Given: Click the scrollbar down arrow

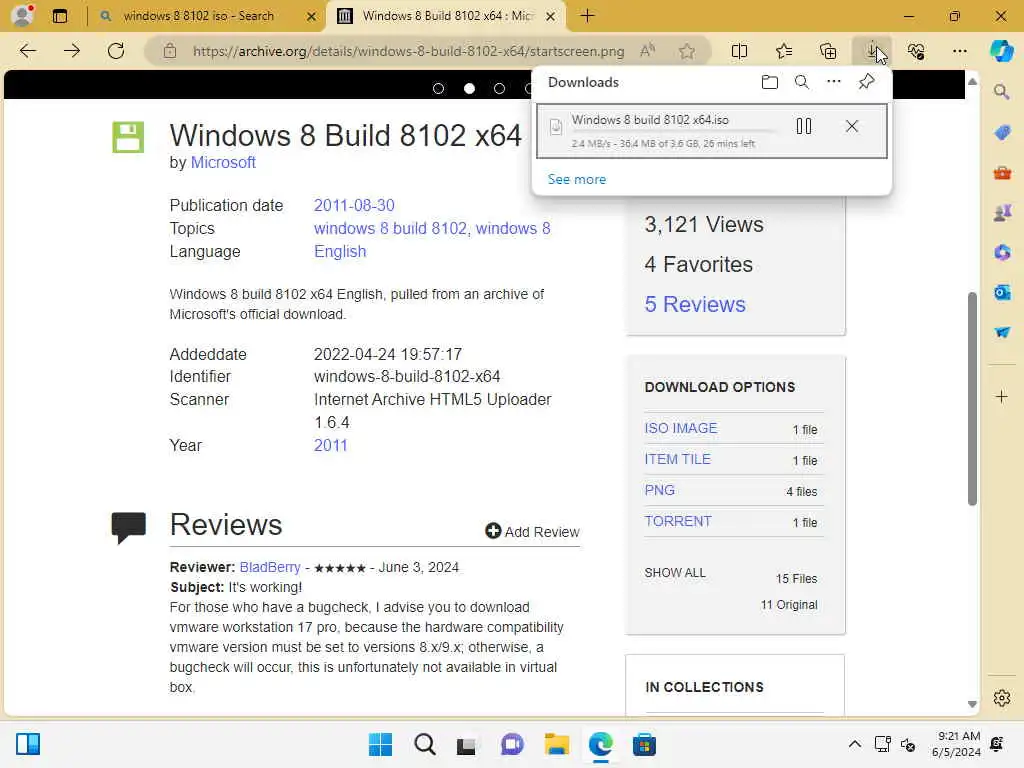Looking at the screenshot, I should click(x=972, y=704).
